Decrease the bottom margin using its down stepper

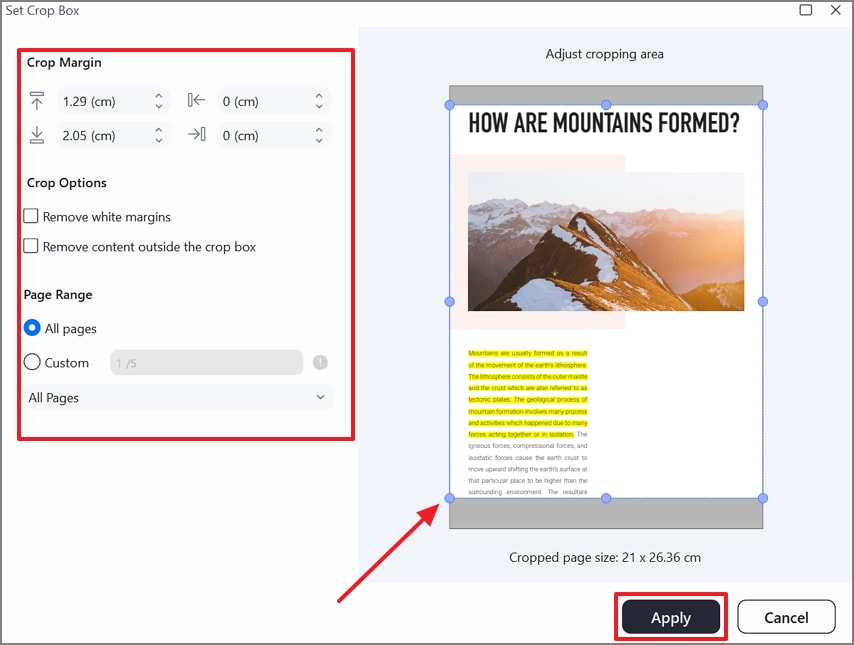(157, 139)
